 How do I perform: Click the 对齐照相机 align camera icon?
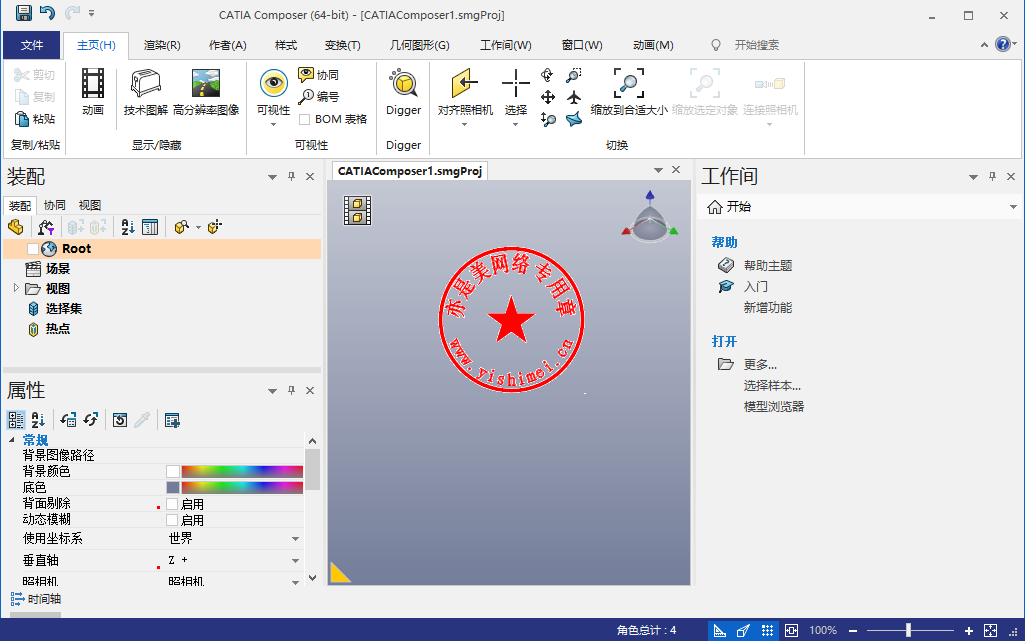(x=465, y=84)
